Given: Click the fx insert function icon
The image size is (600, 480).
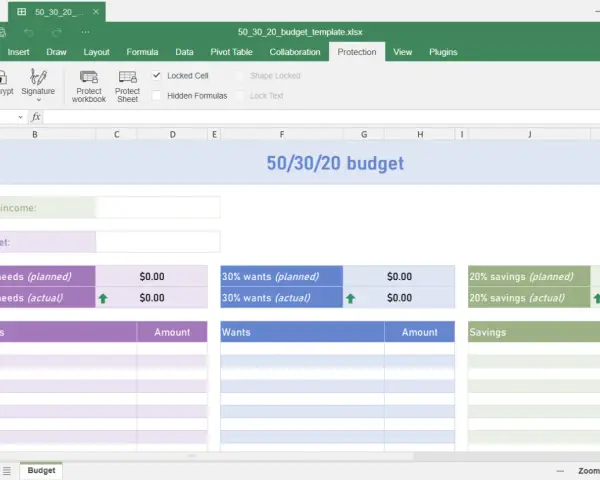Looking at the screenshot, I should pyautogui.click(x=36, y=117).
